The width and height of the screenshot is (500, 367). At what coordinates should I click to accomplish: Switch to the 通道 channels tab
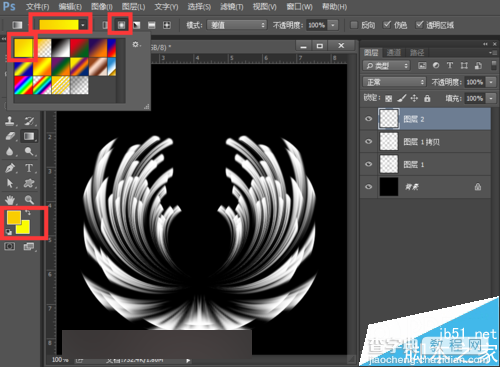point(394,52)
